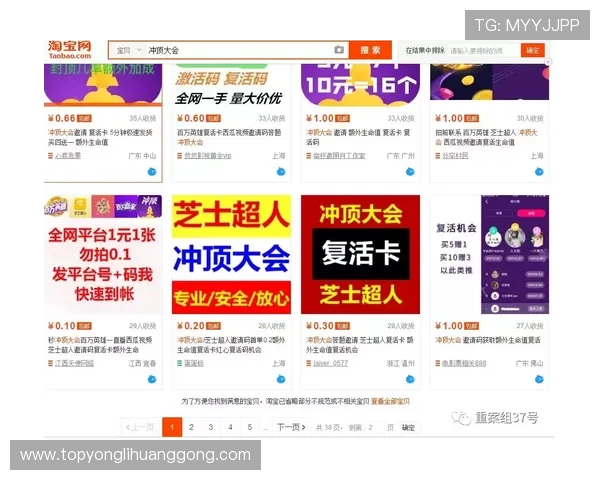The width and height of the screenshot is (600, 480).
Task: Open the 芝士超人 冲顶大会 专业/安全/放心 image
Action: tap(231, 255)
